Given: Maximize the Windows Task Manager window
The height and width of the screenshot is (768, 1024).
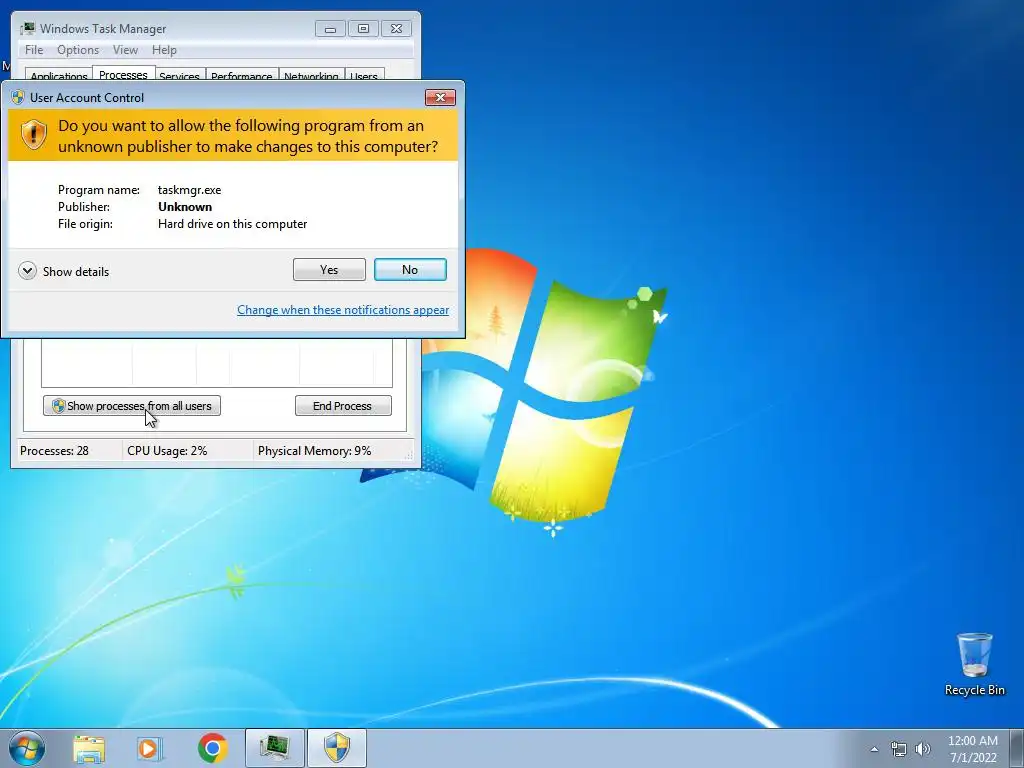Looking at the screenshot, I should click(363, 29).
